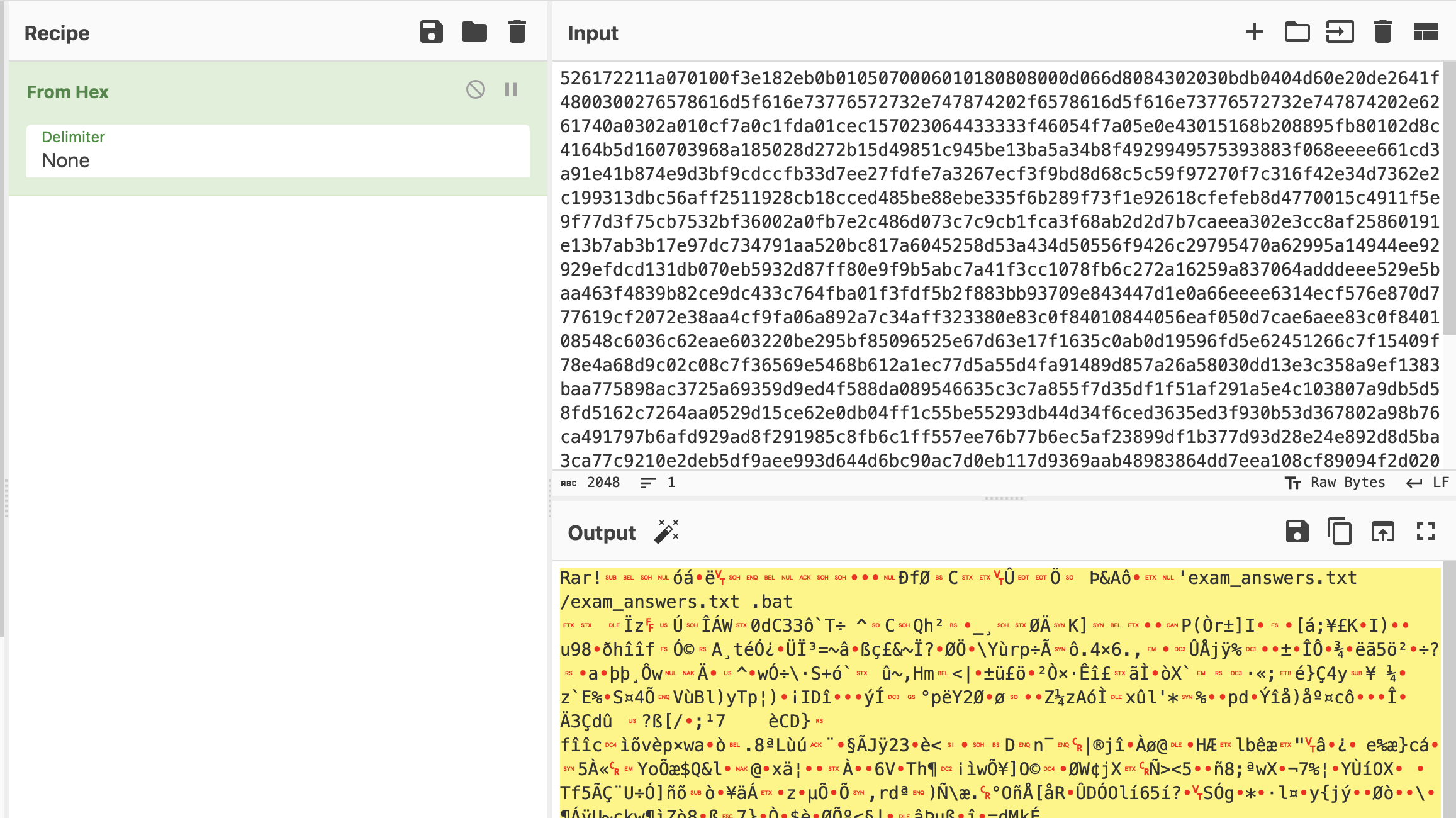The width and height of the screenshot is (1456, 818).
Task: Click the input line count indicator
Action: tap(658, 483)
